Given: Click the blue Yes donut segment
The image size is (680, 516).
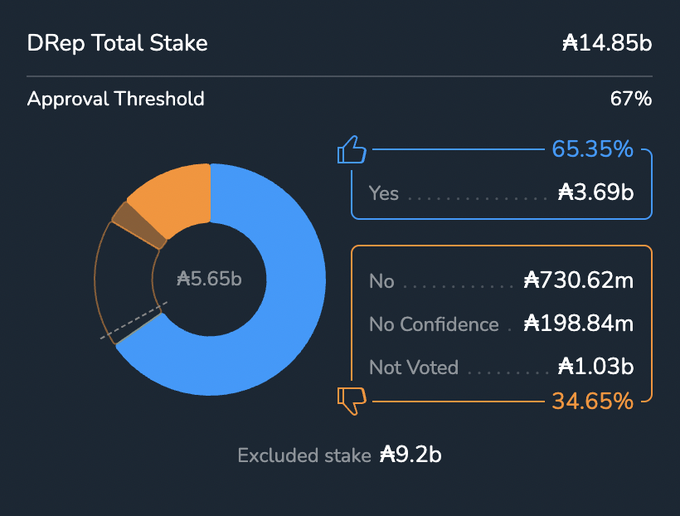Looking at the screenshot, I should coord(285,300).
